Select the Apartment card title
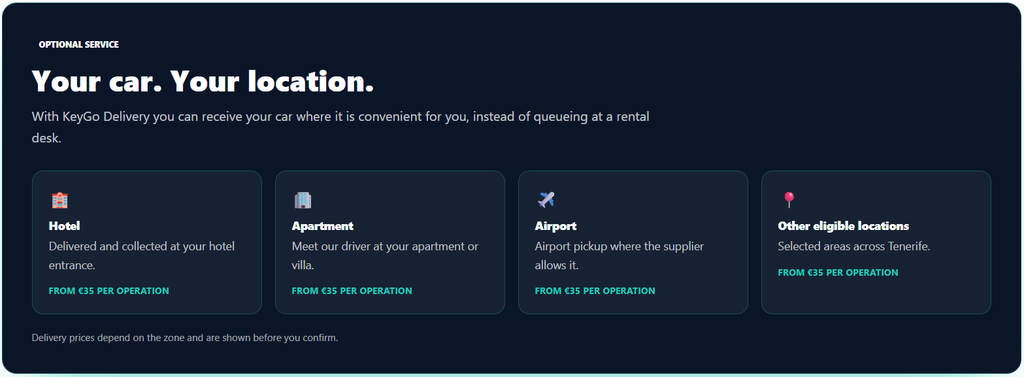 pos(323,226)
